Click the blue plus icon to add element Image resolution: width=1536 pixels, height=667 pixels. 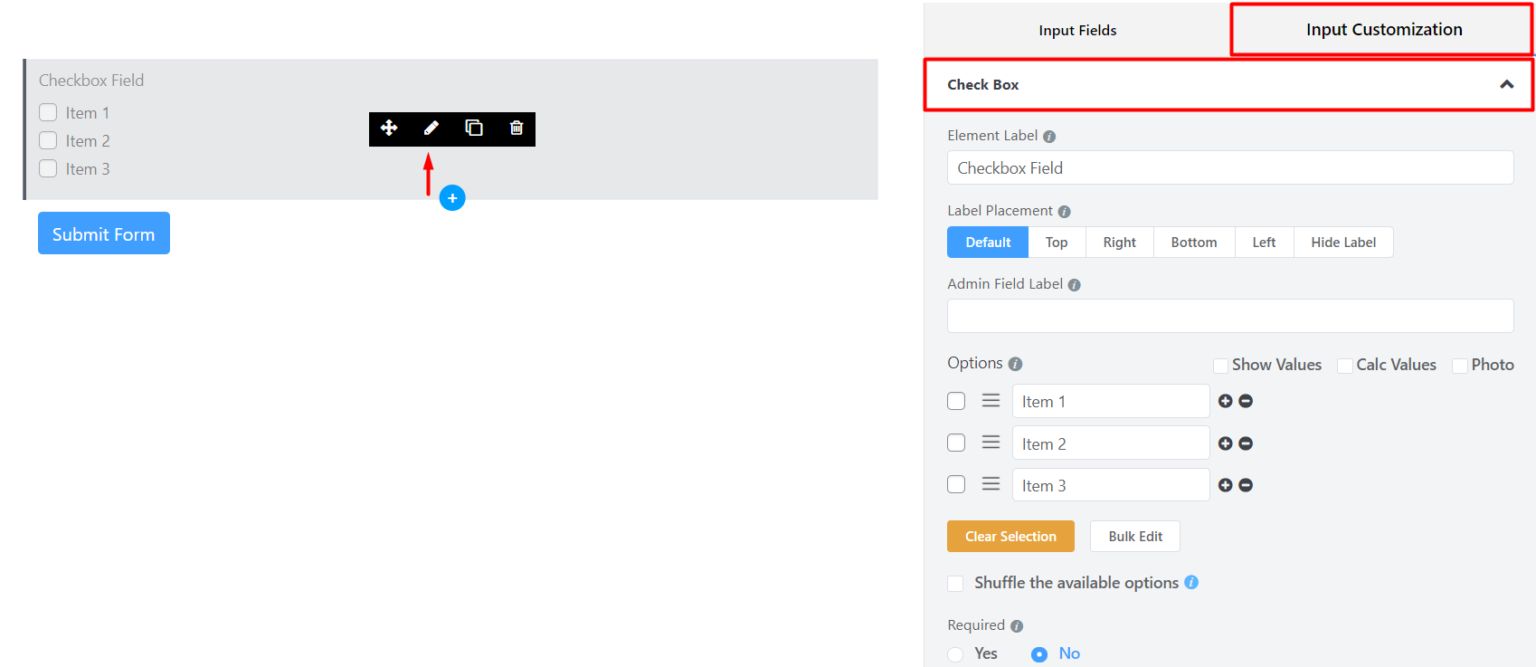pos(452,197)
